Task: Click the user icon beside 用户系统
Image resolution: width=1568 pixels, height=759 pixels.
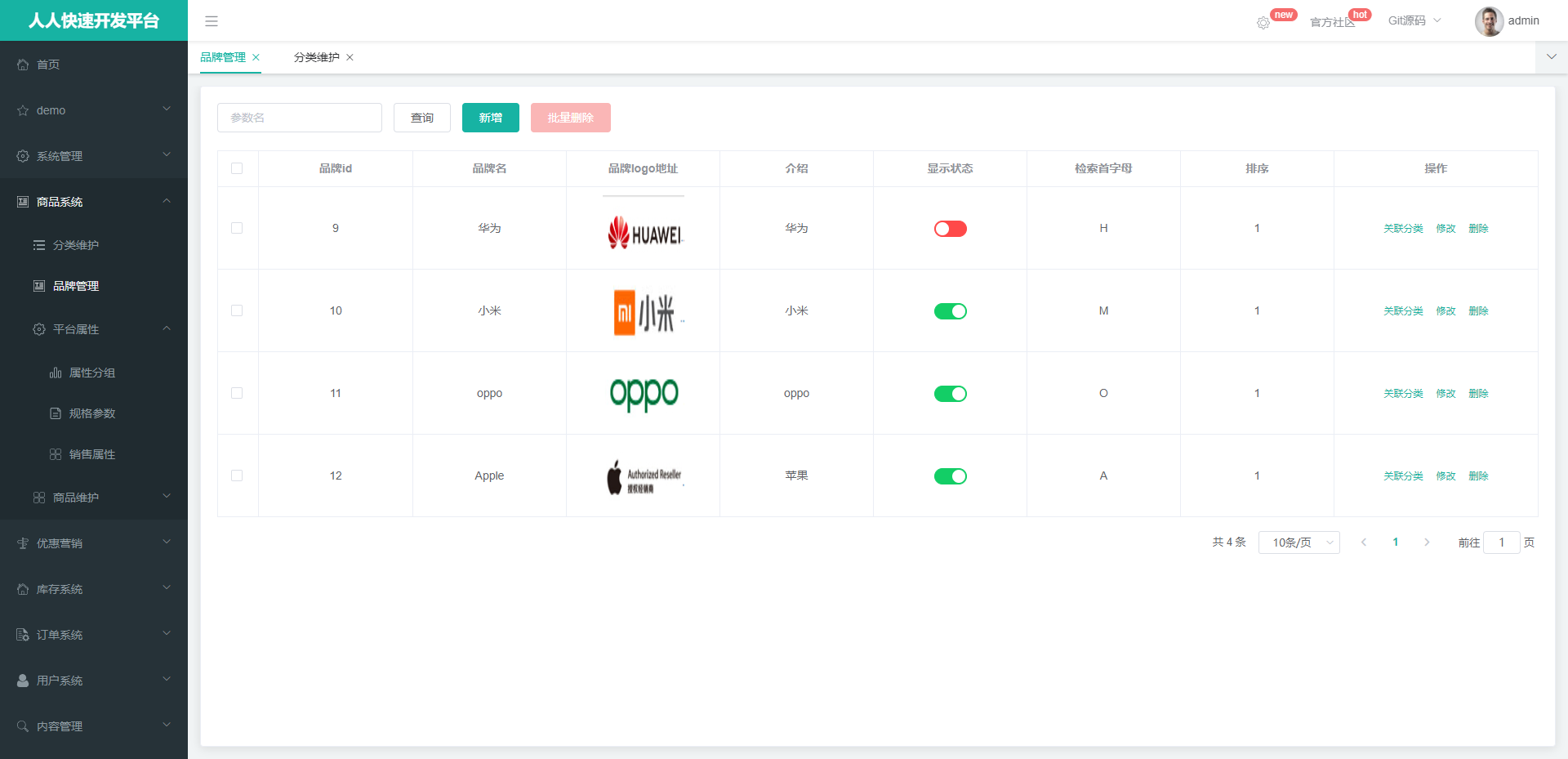Action: 23,681
